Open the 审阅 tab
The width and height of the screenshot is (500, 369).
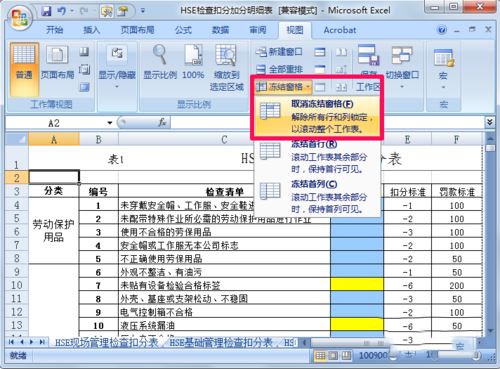258,30
